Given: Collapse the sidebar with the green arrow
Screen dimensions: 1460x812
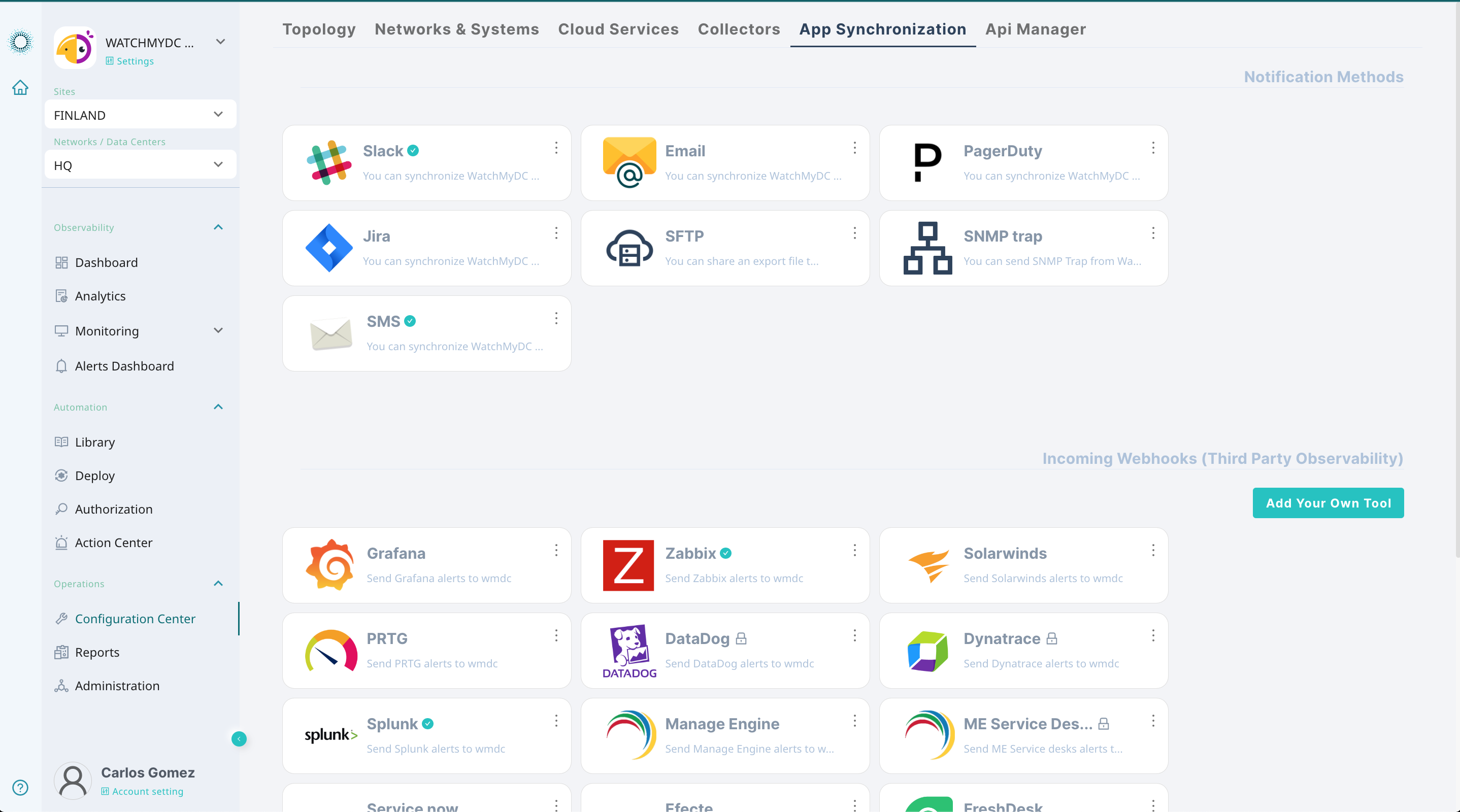Looking at the screenshot, I should (x=239, y=738).
